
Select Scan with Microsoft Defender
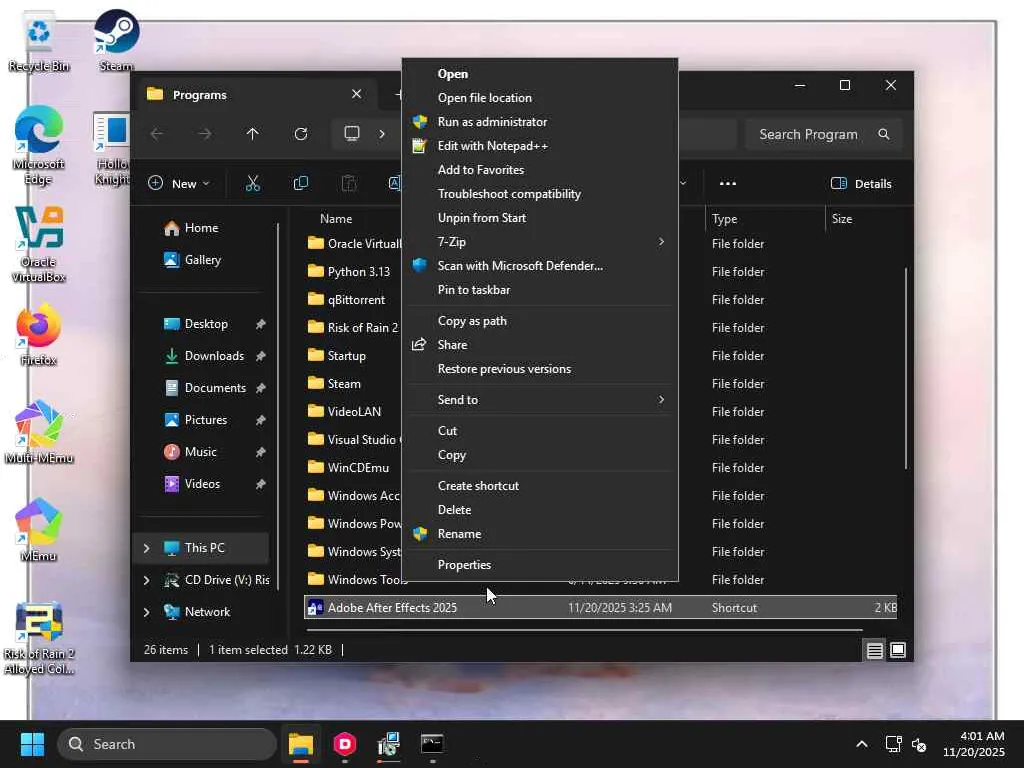click(541, 266)
